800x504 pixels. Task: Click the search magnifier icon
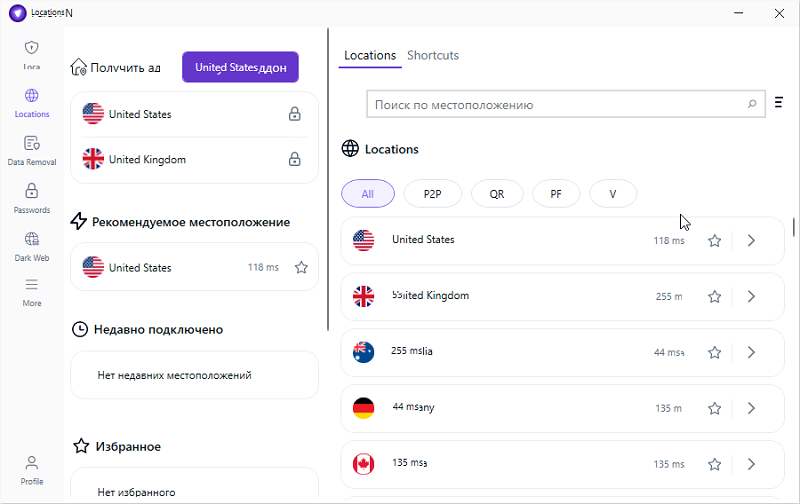[x=752, y=104]
